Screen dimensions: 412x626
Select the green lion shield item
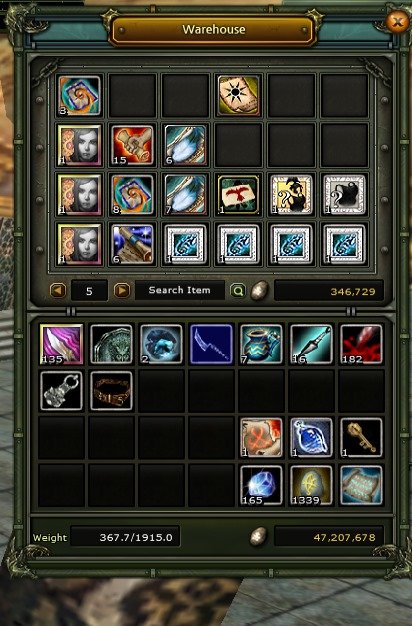(x=111, y=344)
